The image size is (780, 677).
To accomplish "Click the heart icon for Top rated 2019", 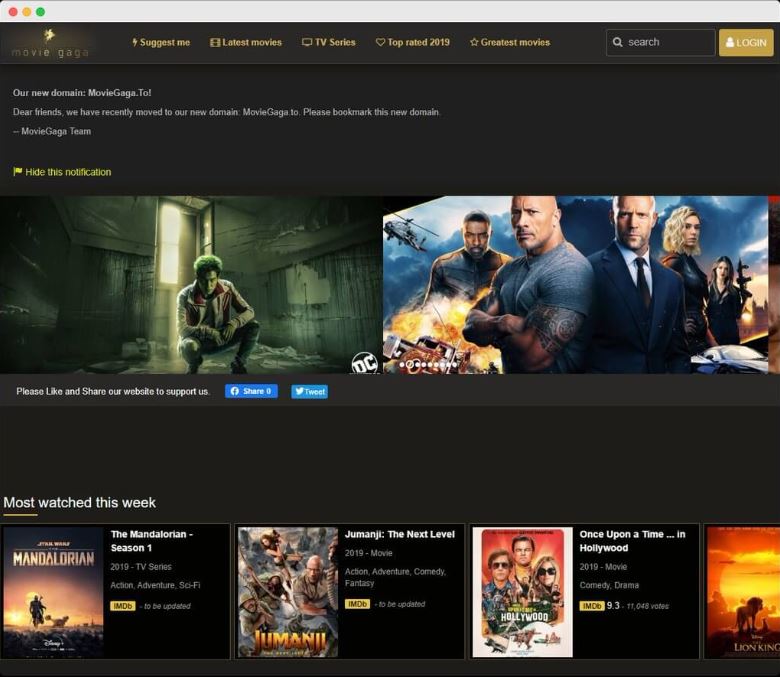I will (x=380, y=43).
